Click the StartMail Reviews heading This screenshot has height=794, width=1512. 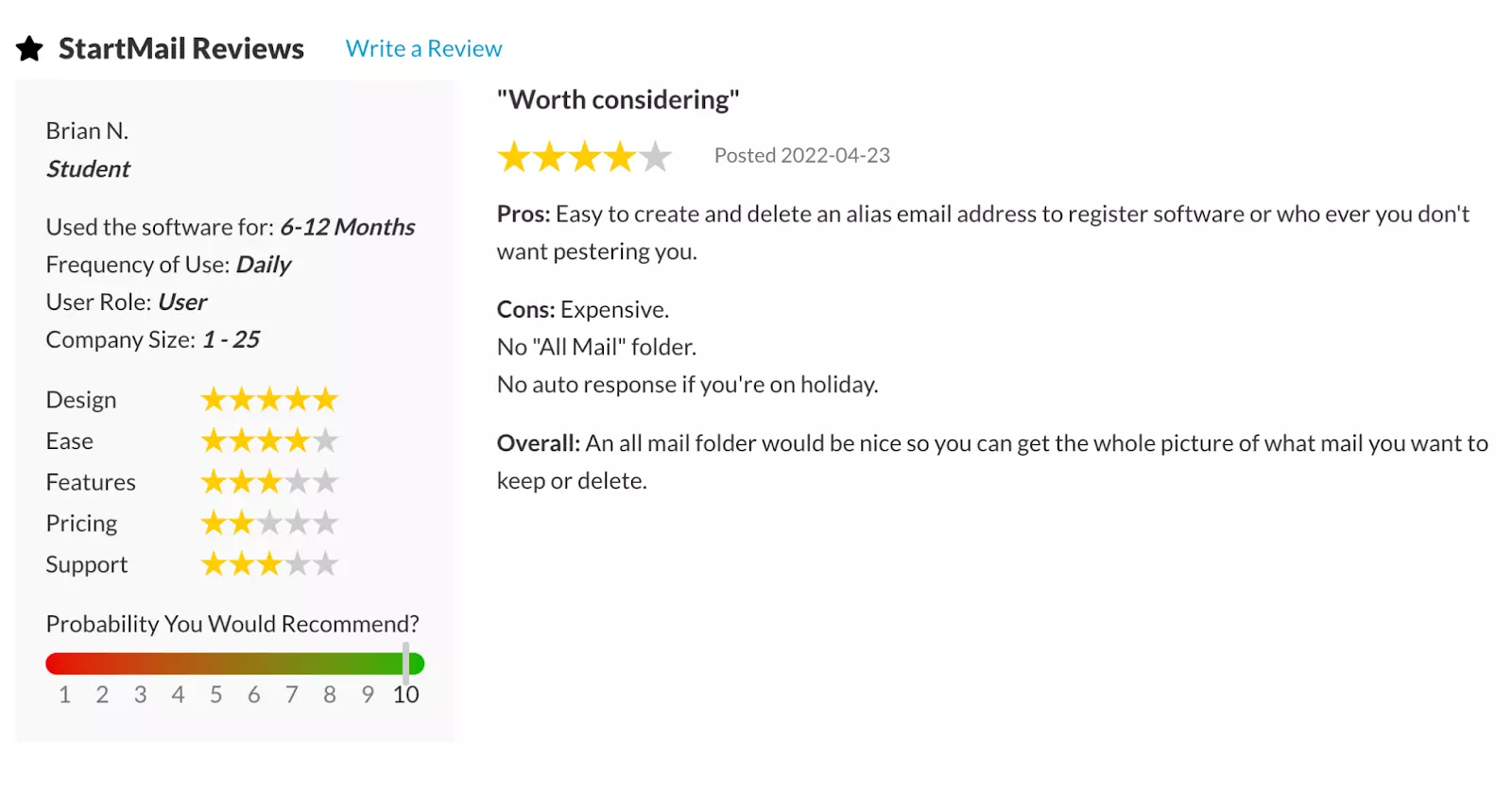click(x=181, y=48)
